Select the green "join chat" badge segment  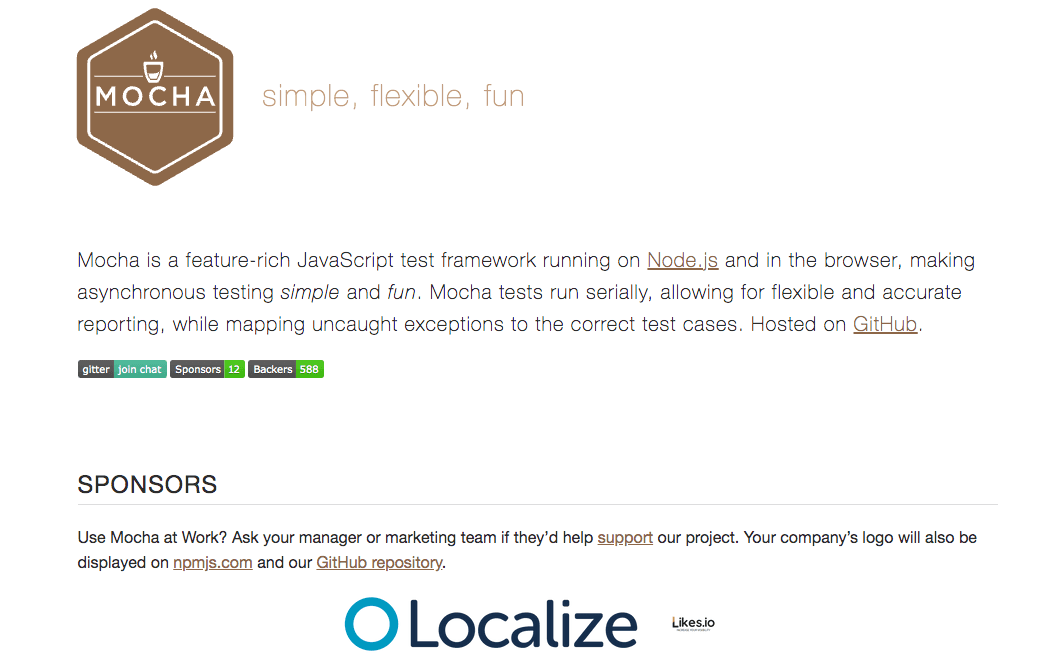pos(140,369)
